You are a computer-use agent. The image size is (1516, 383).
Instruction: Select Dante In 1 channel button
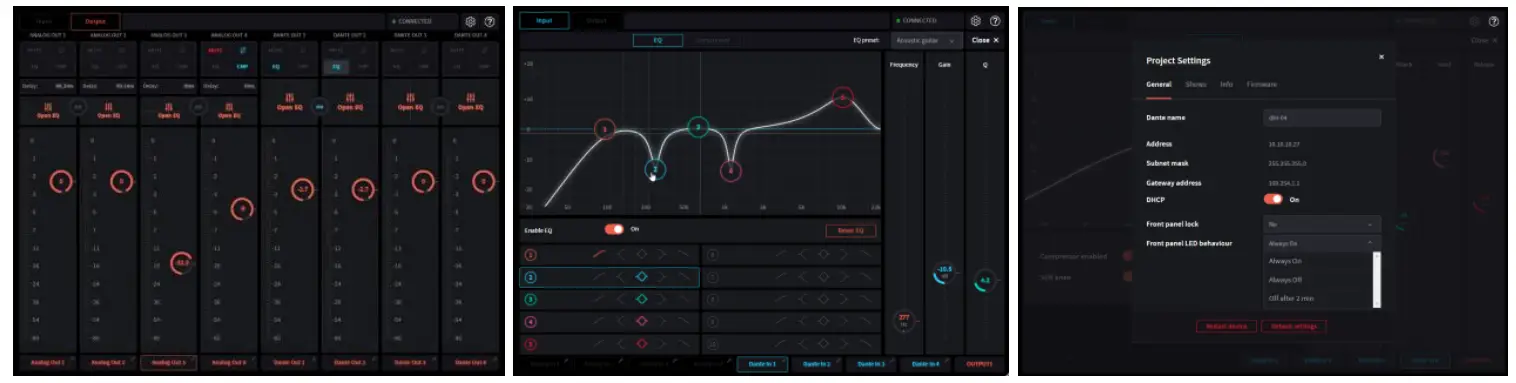click(763, 363)
